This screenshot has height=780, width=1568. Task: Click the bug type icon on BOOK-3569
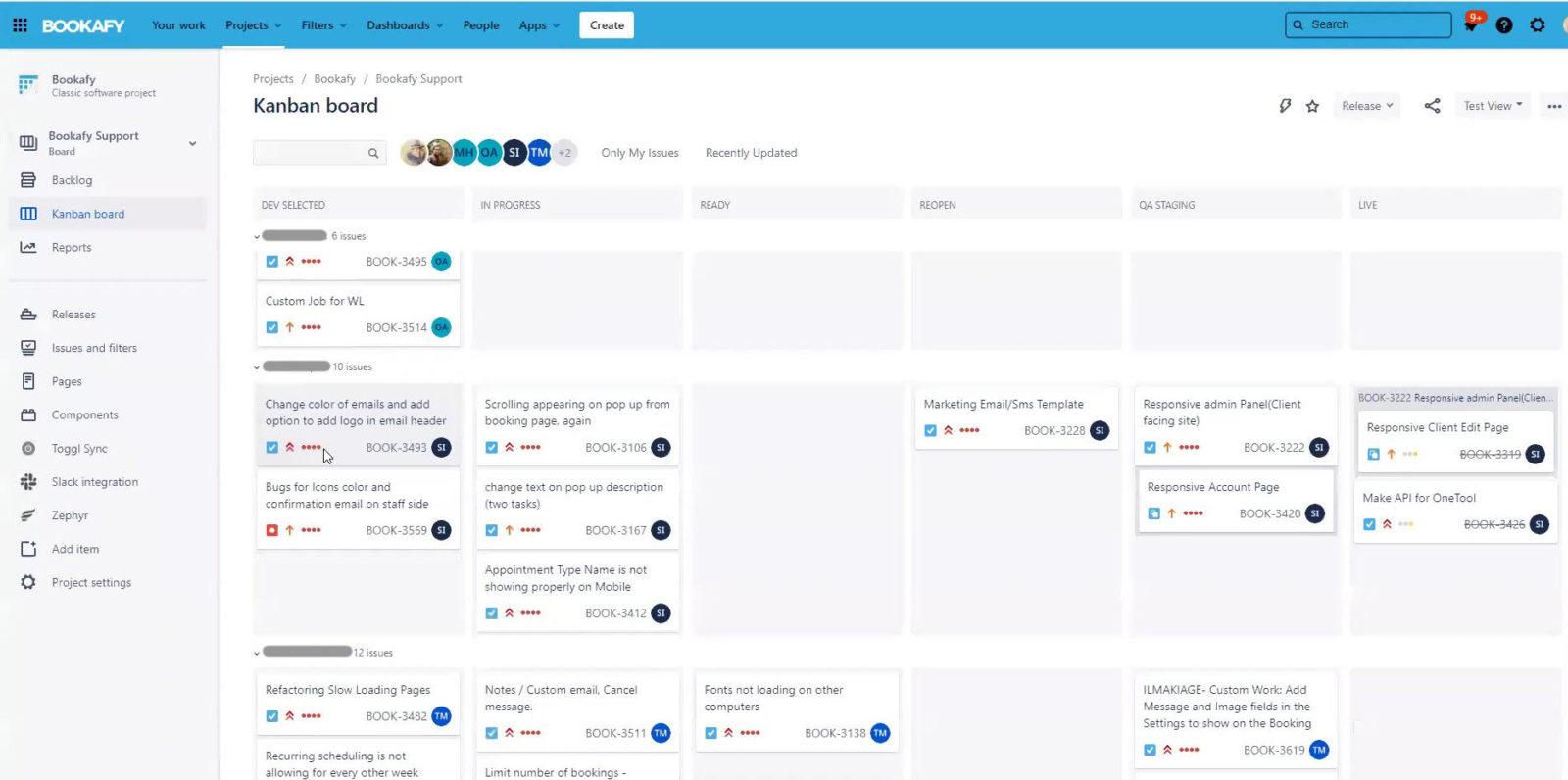tap(272, 530)
